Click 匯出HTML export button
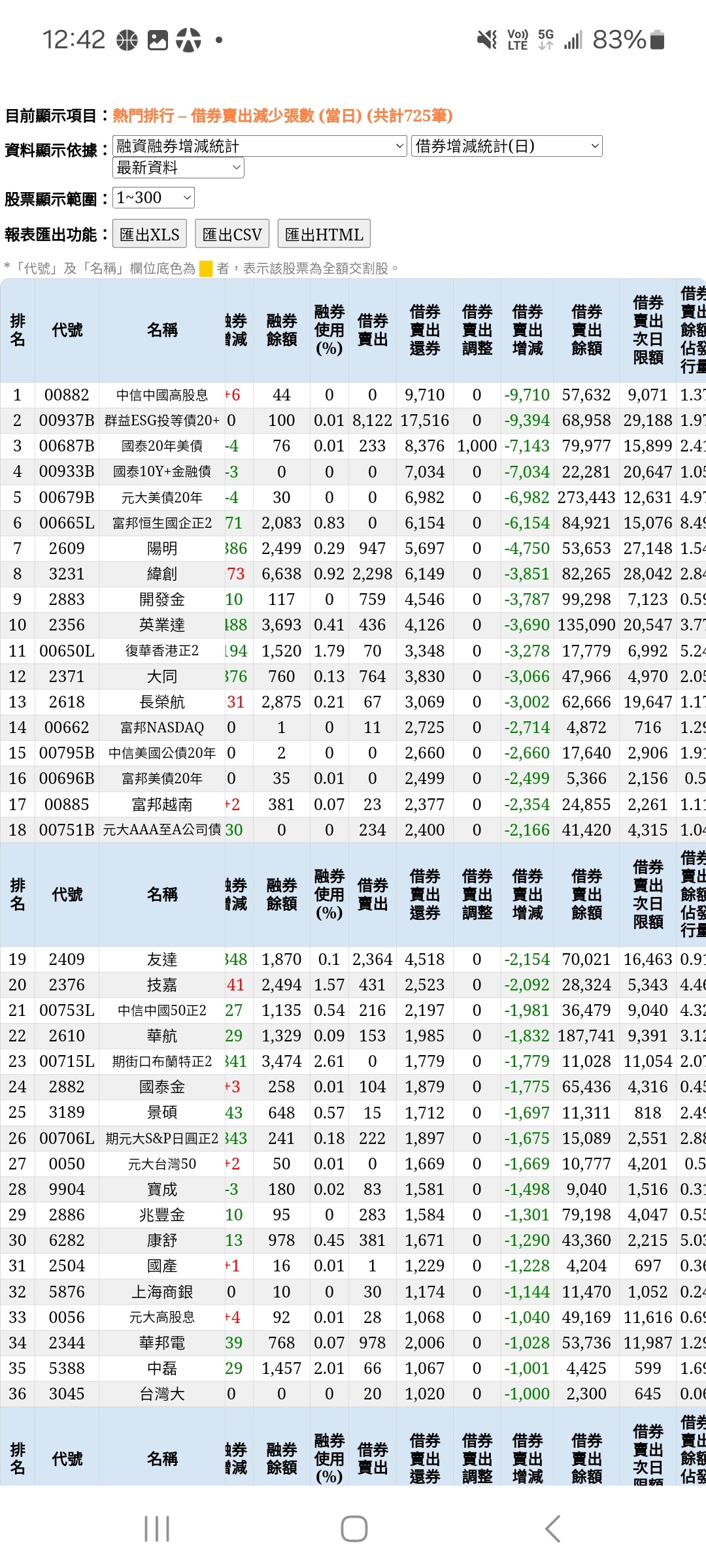The height and width of the screenshot is (1568, 706). 324,234
